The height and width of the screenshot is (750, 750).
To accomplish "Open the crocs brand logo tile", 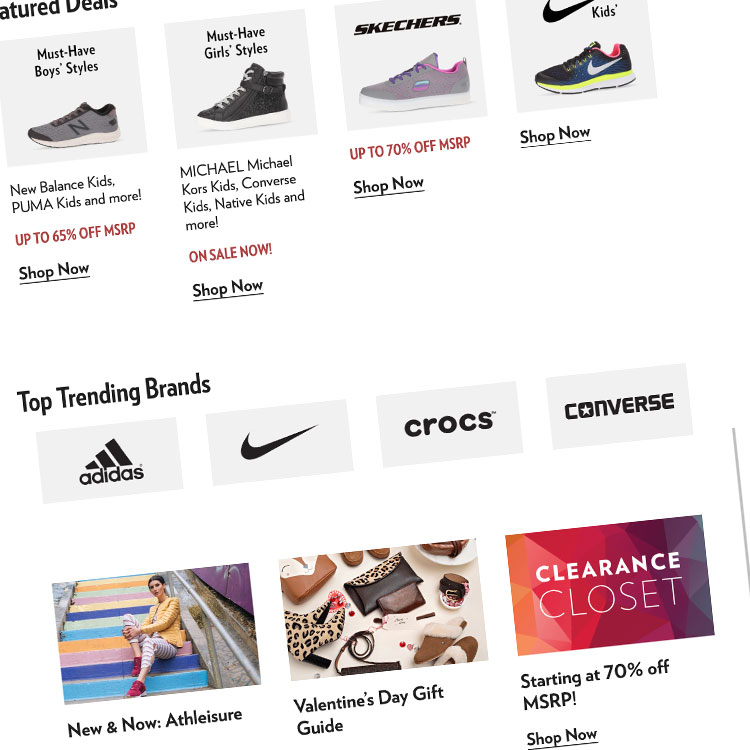I will pos(449,424).
